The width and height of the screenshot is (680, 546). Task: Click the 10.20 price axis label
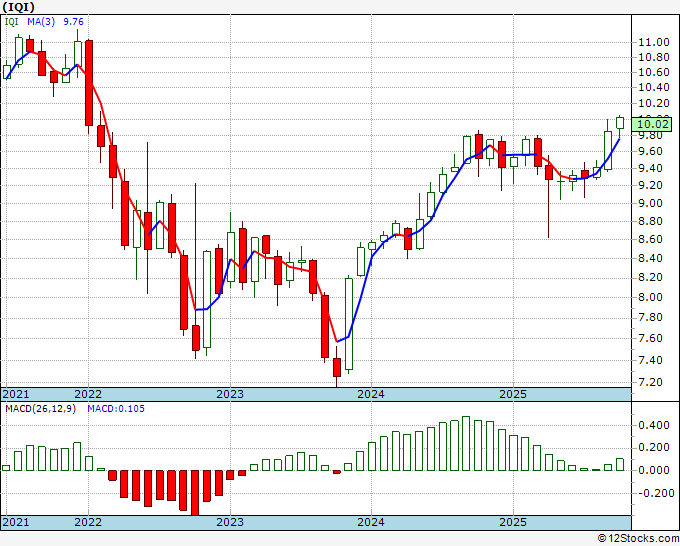[x=654, y=103]
